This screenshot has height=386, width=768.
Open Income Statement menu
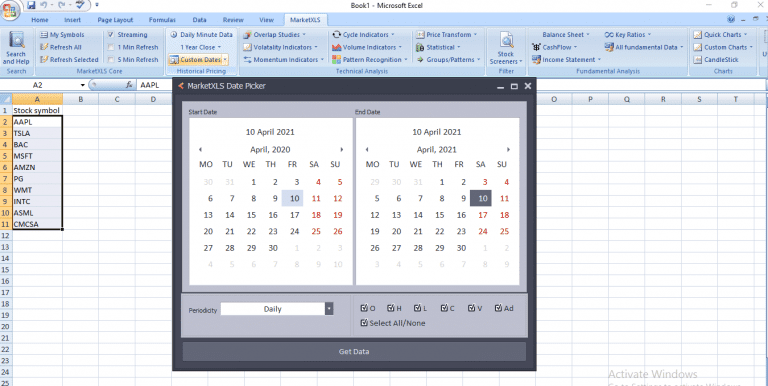click(566, 59)
